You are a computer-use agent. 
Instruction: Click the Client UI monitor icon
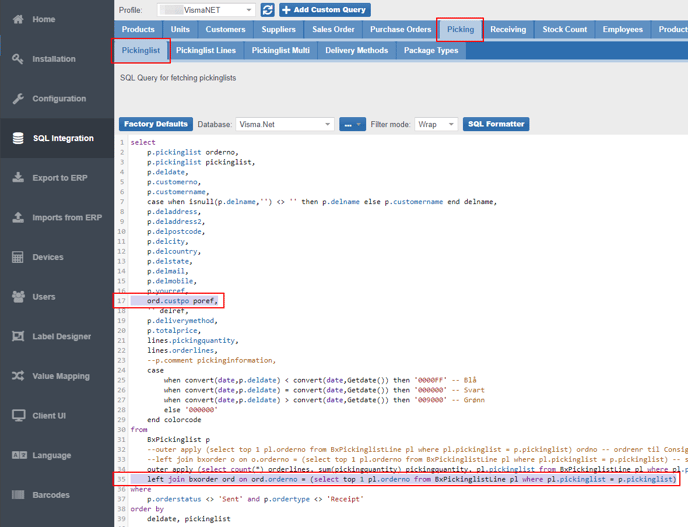click(x=18, y=416)
